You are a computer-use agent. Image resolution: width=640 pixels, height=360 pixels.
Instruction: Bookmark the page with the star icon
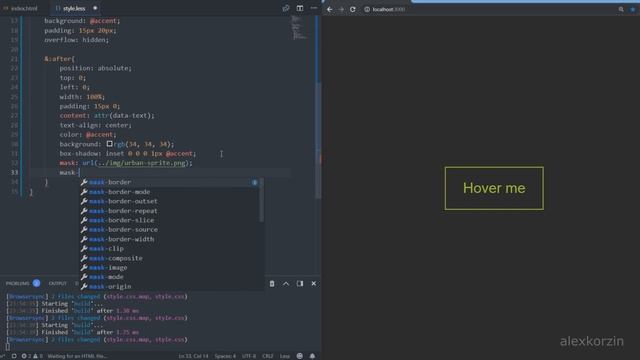632,9
